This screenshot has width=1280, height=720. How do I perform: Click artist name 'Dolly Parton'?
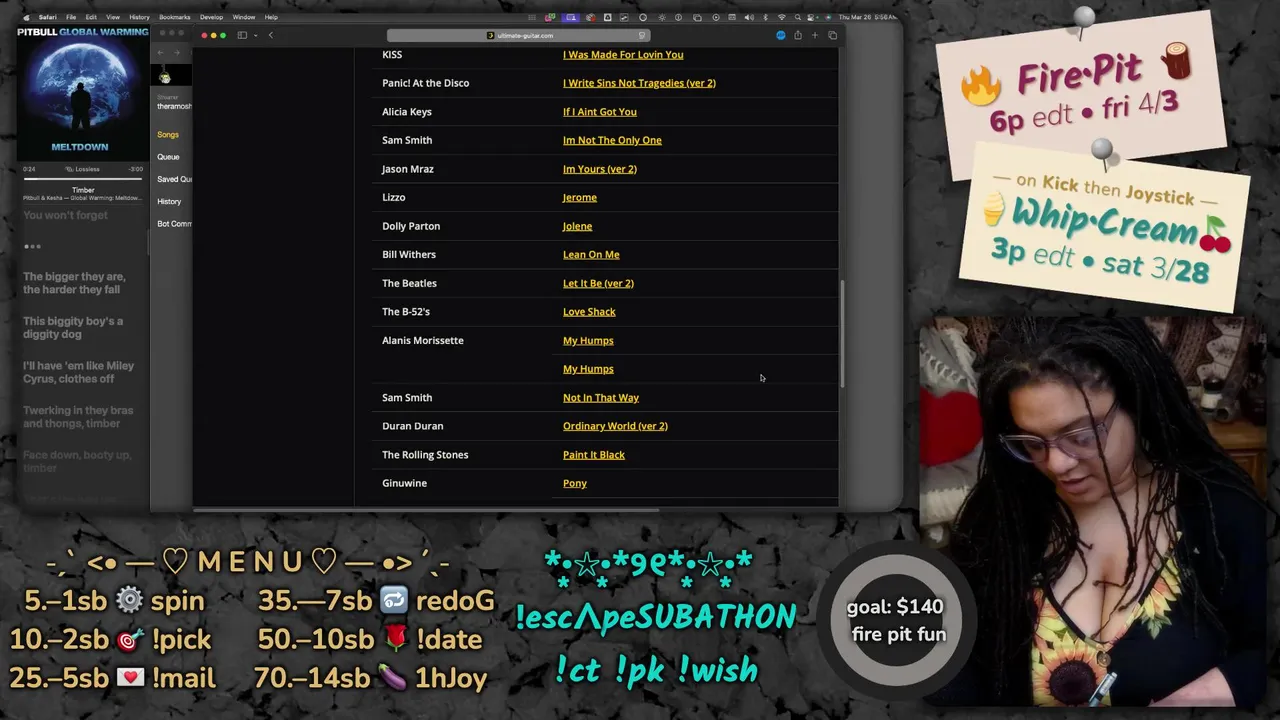click(x=411, y=226)
